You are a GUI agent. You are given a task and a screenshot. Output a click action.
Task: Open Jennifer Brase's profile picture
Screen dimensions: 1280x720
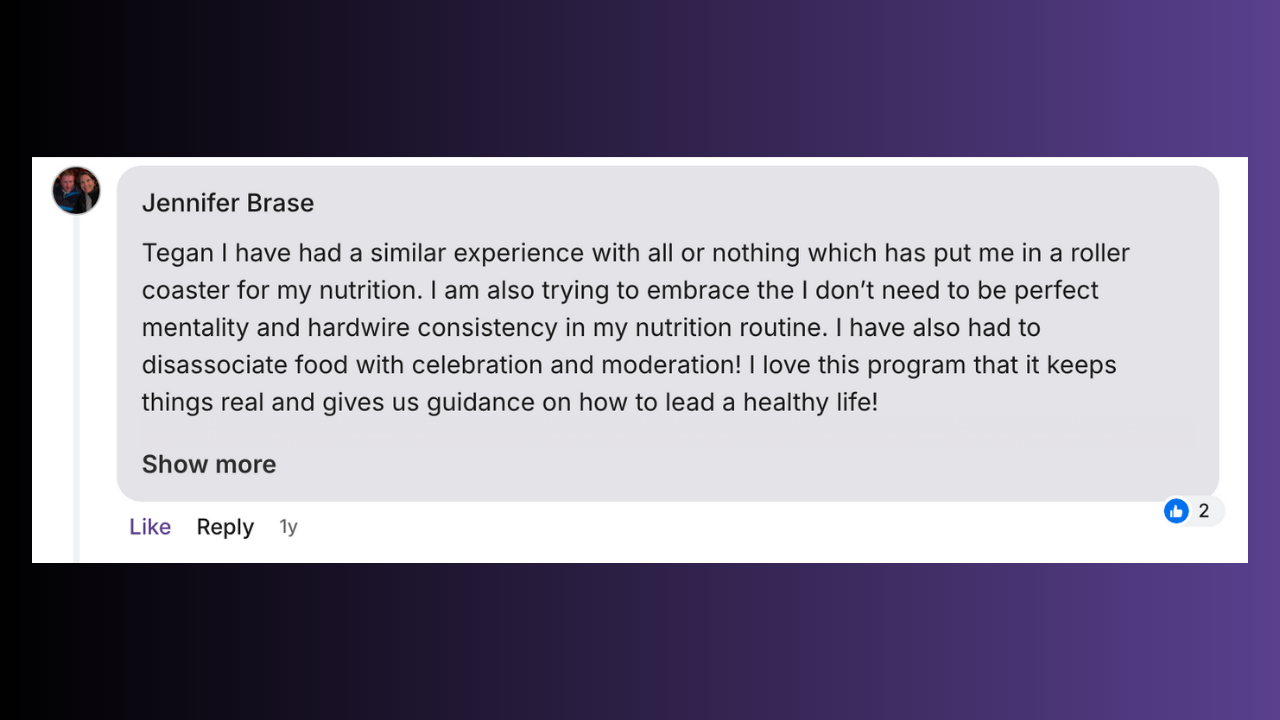[76, 190]
